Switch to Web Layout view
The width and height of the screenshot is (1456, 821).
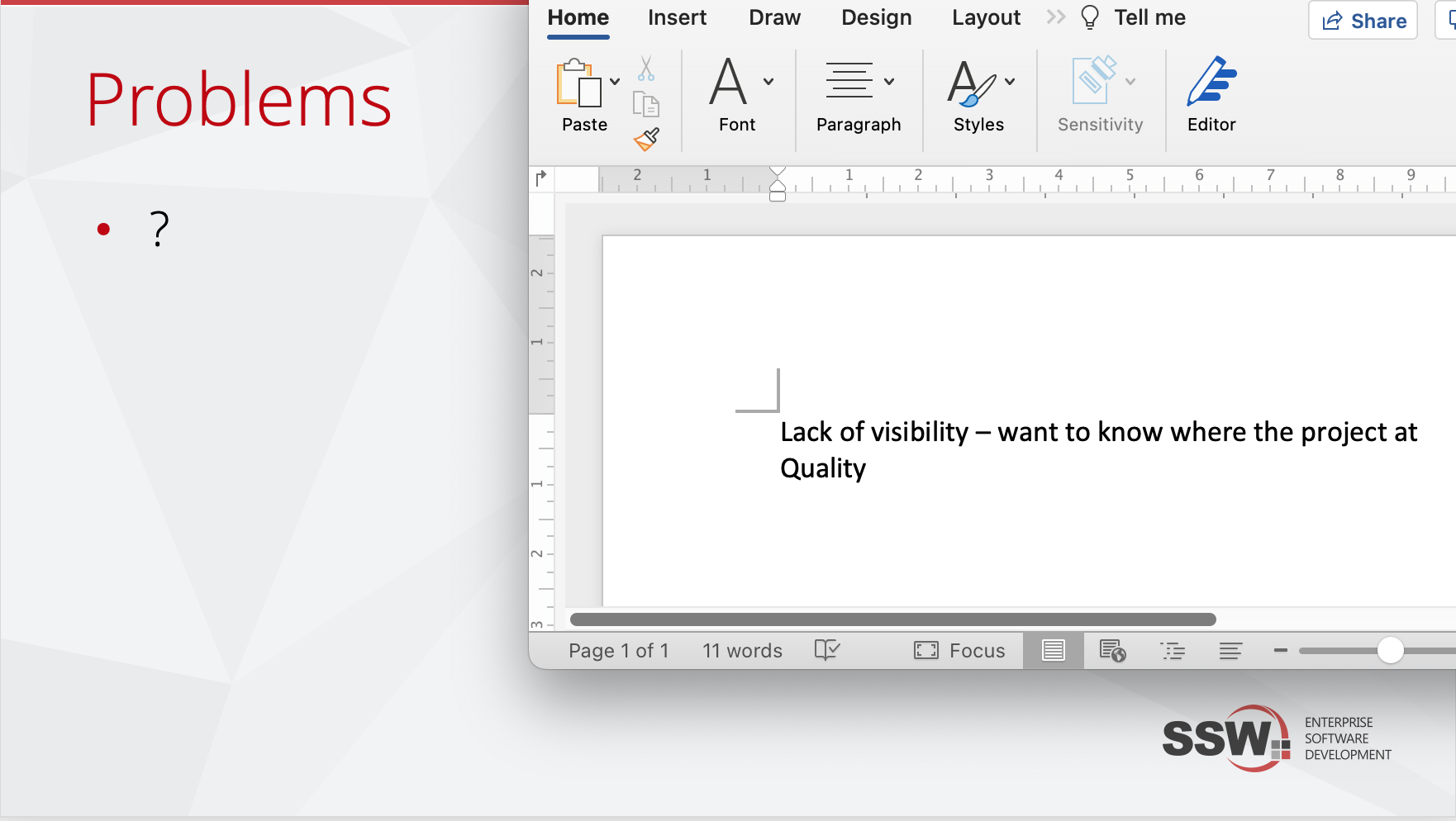click(1112, 651)
